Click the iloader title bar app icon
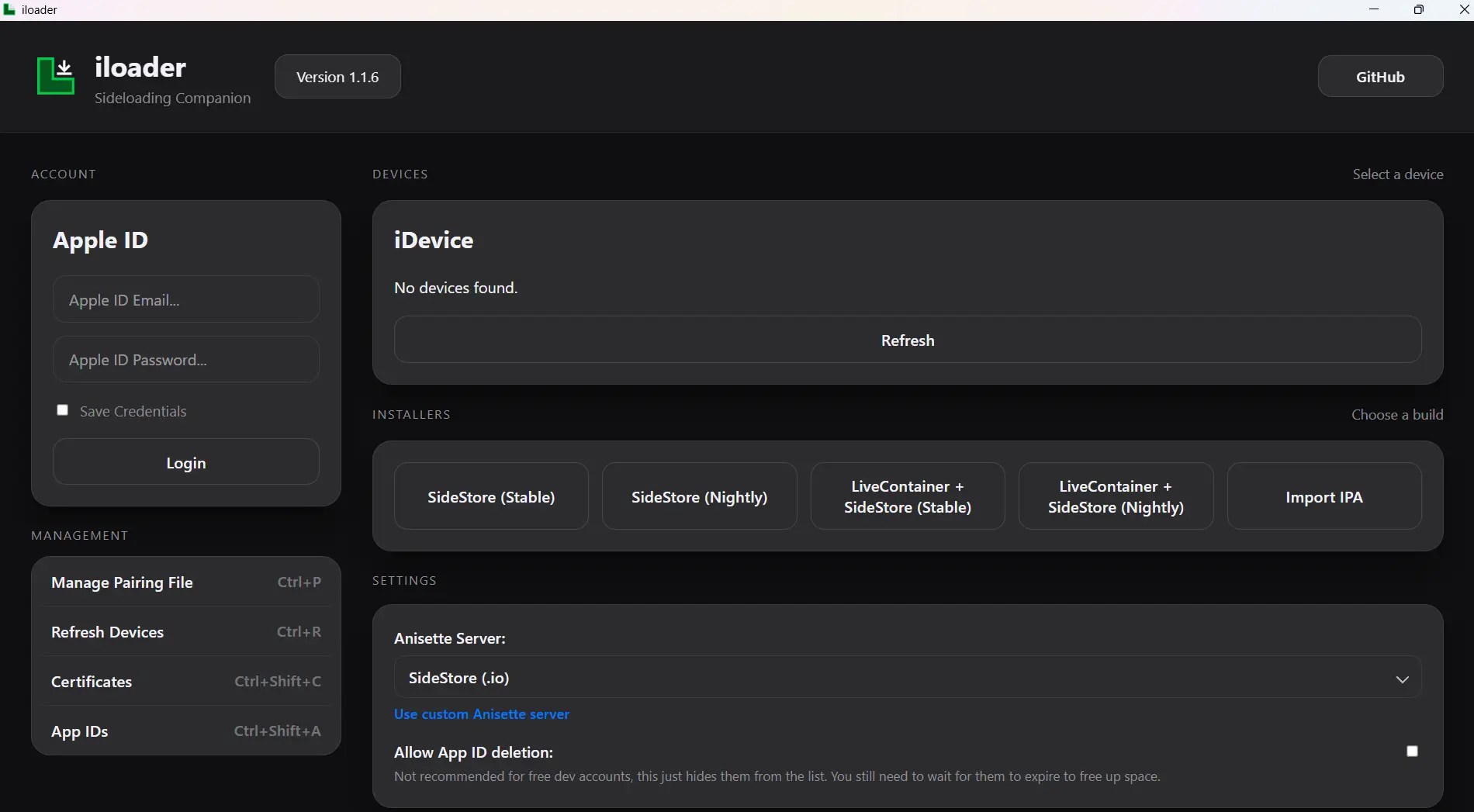 click(x=9, y=10)
